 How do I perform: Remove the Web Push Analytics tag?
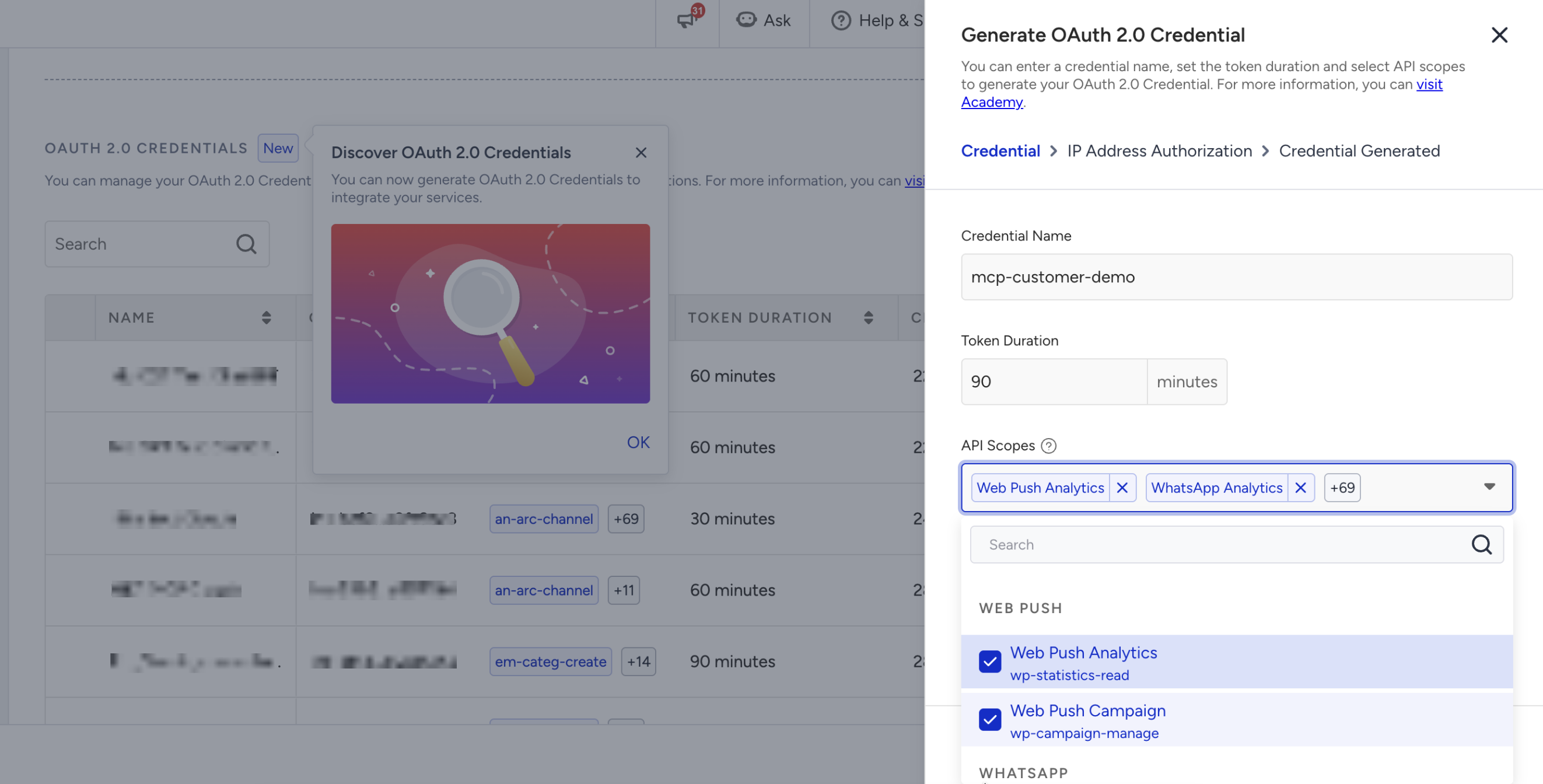click(1122, 488)
